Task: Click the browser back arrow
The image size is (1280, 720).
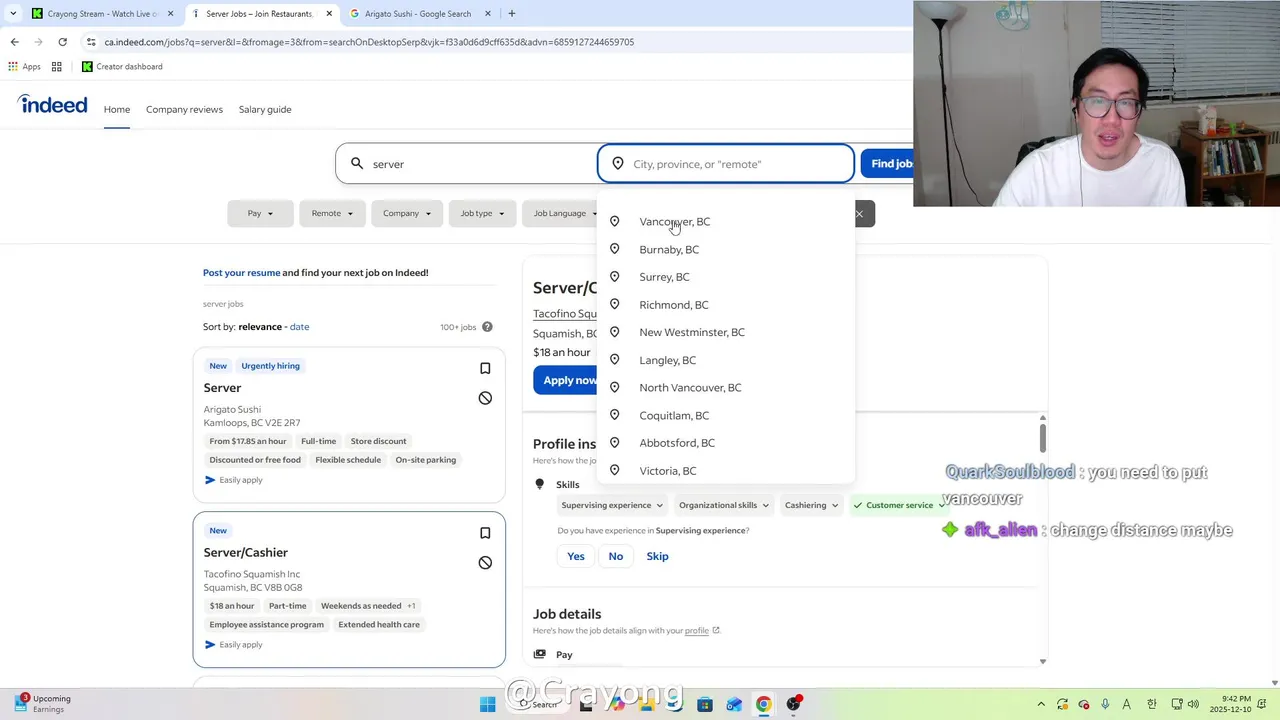Action: click(14, 42)
